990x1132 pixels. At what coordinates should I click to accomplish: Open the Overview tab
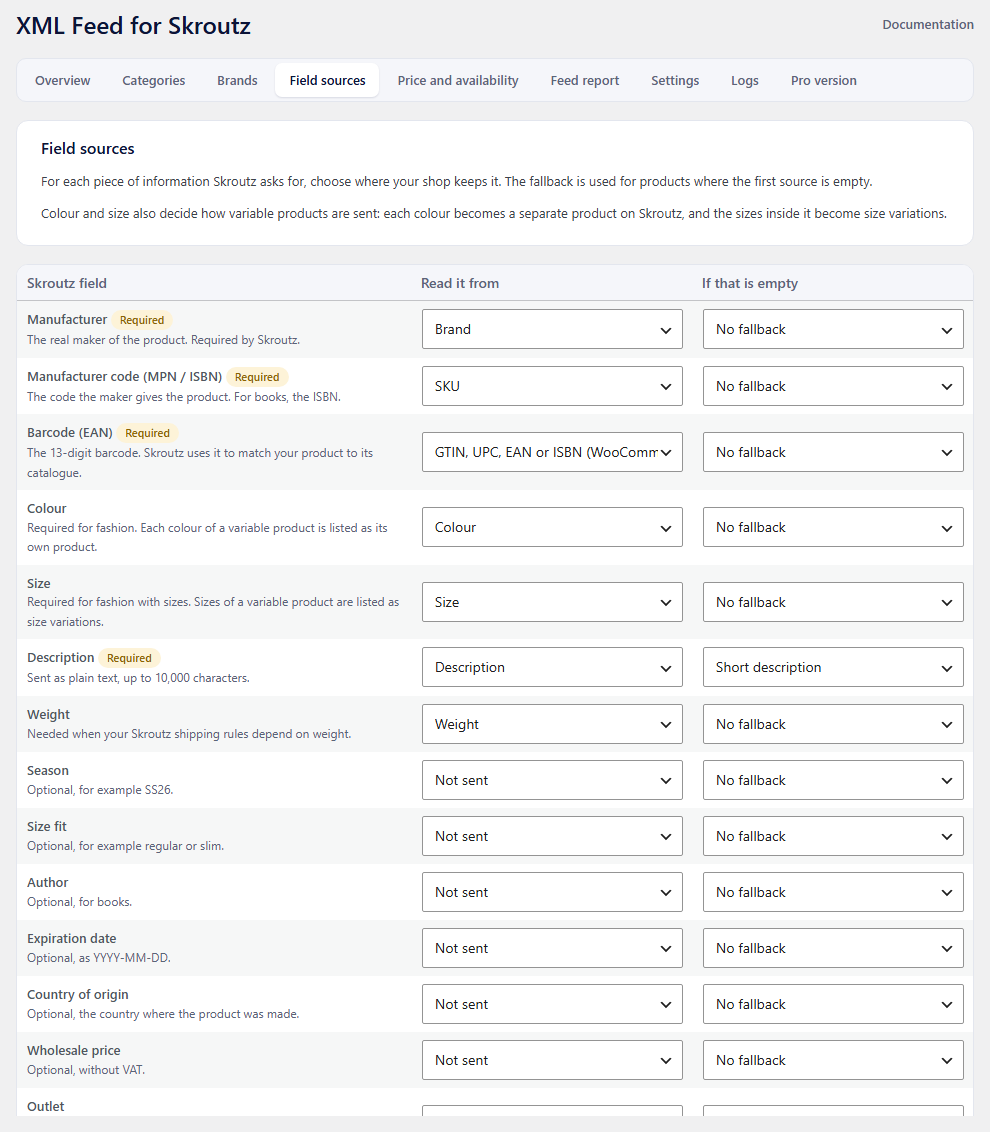click(x=63, y=80)
